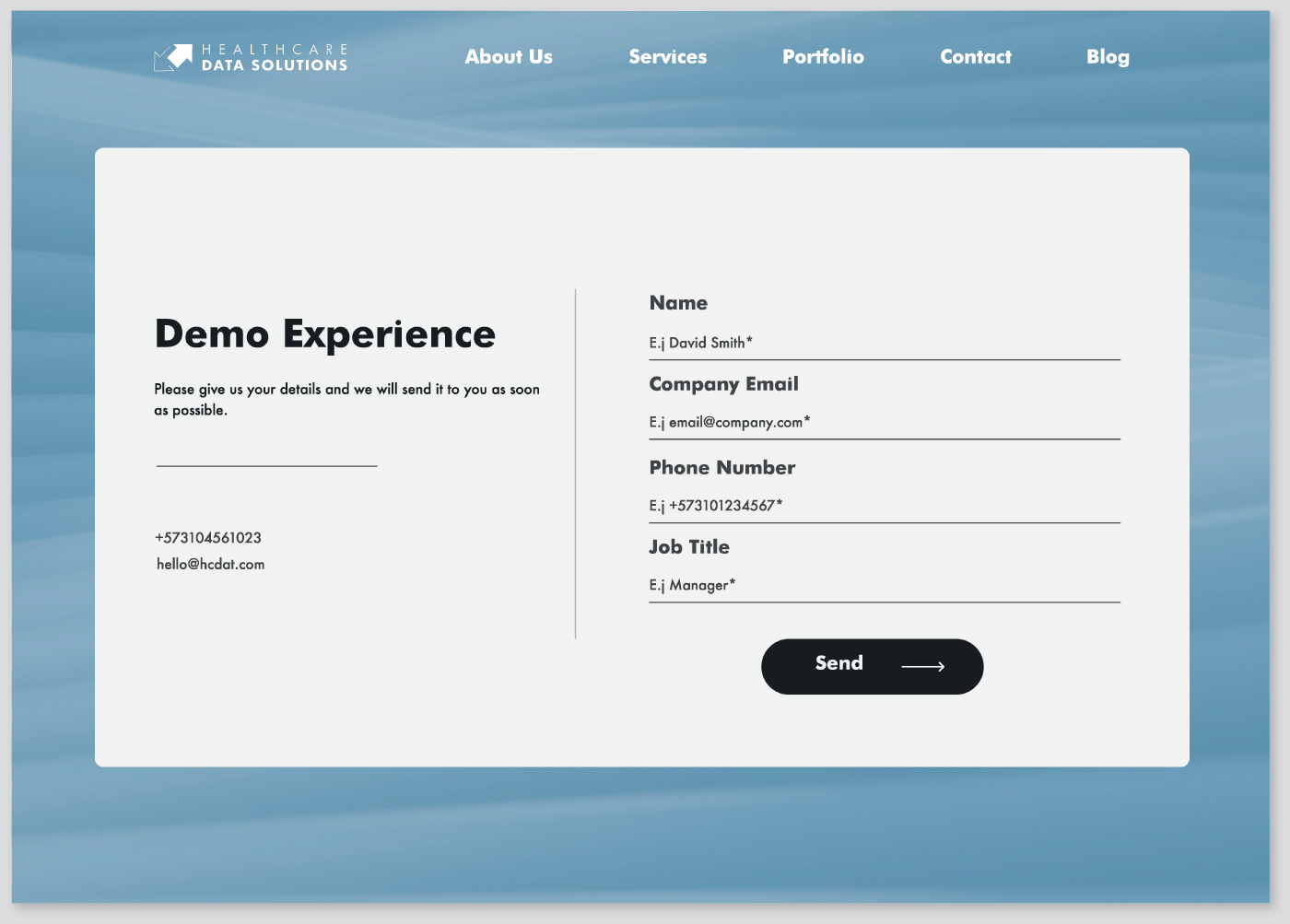The image size is (1290, 924).
Task: Open the About Us page
Action: pos(509,57)
